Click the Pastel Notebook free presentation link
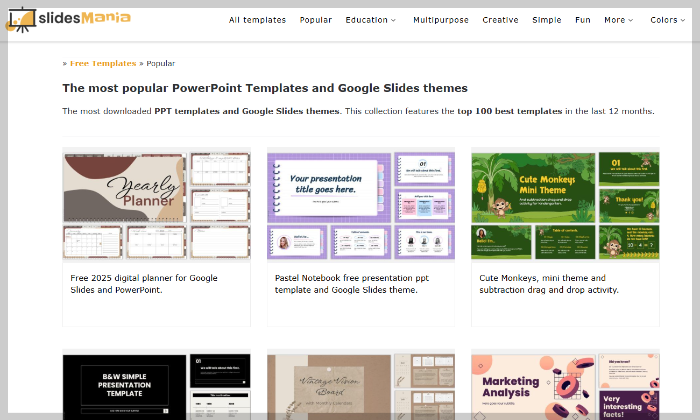The height and width of the screenshot is (420, 700). pos(352,284)
